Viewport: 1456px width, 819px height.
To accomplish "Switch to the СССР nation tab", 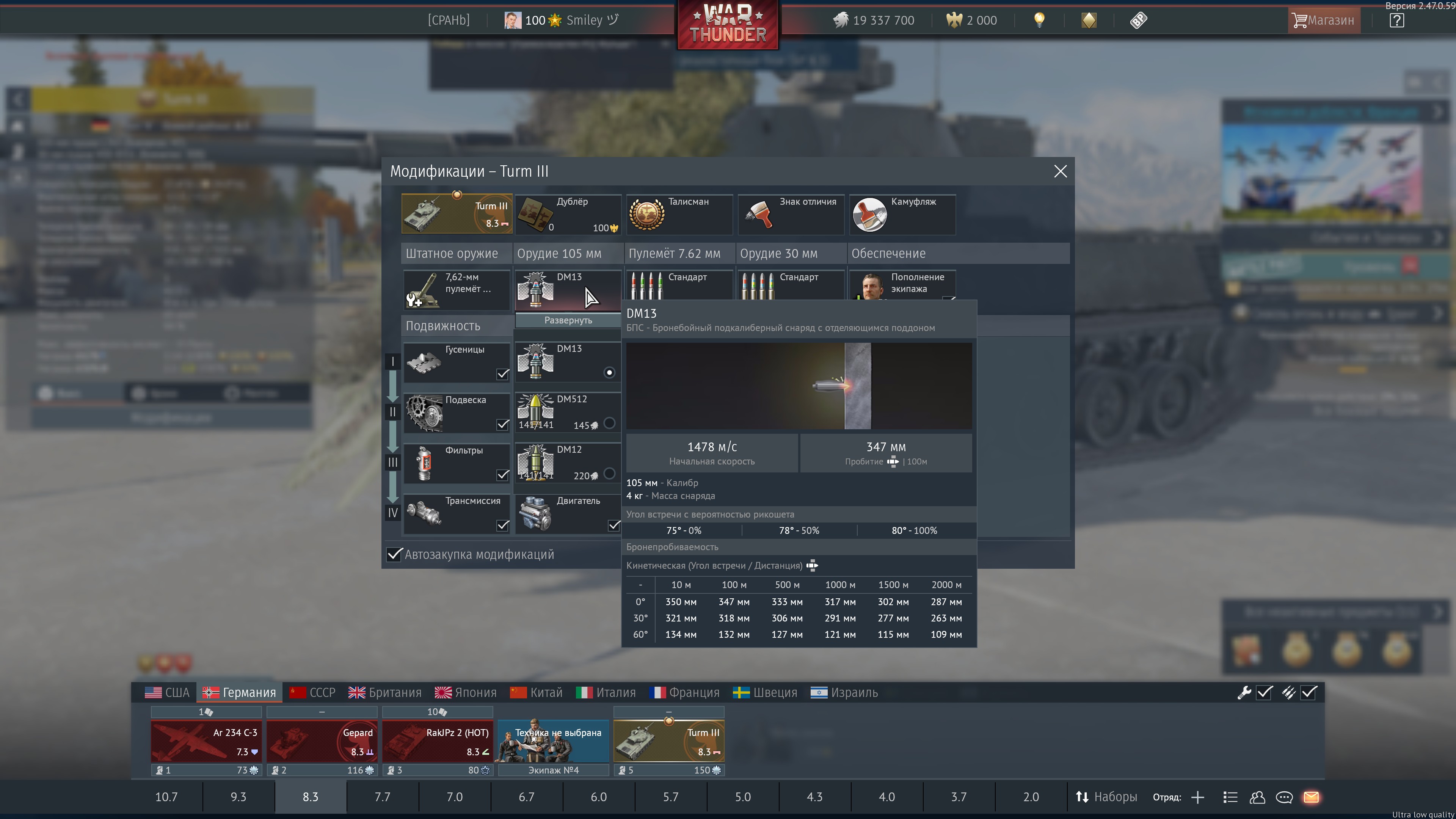I will (312, 692).
